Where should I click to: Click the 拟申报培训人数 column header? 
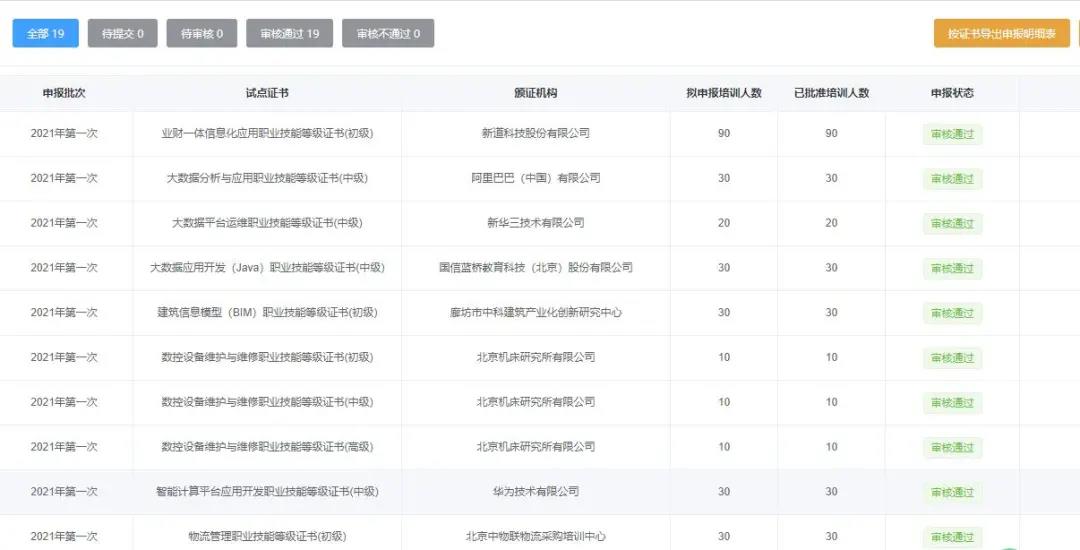[724, 93]
